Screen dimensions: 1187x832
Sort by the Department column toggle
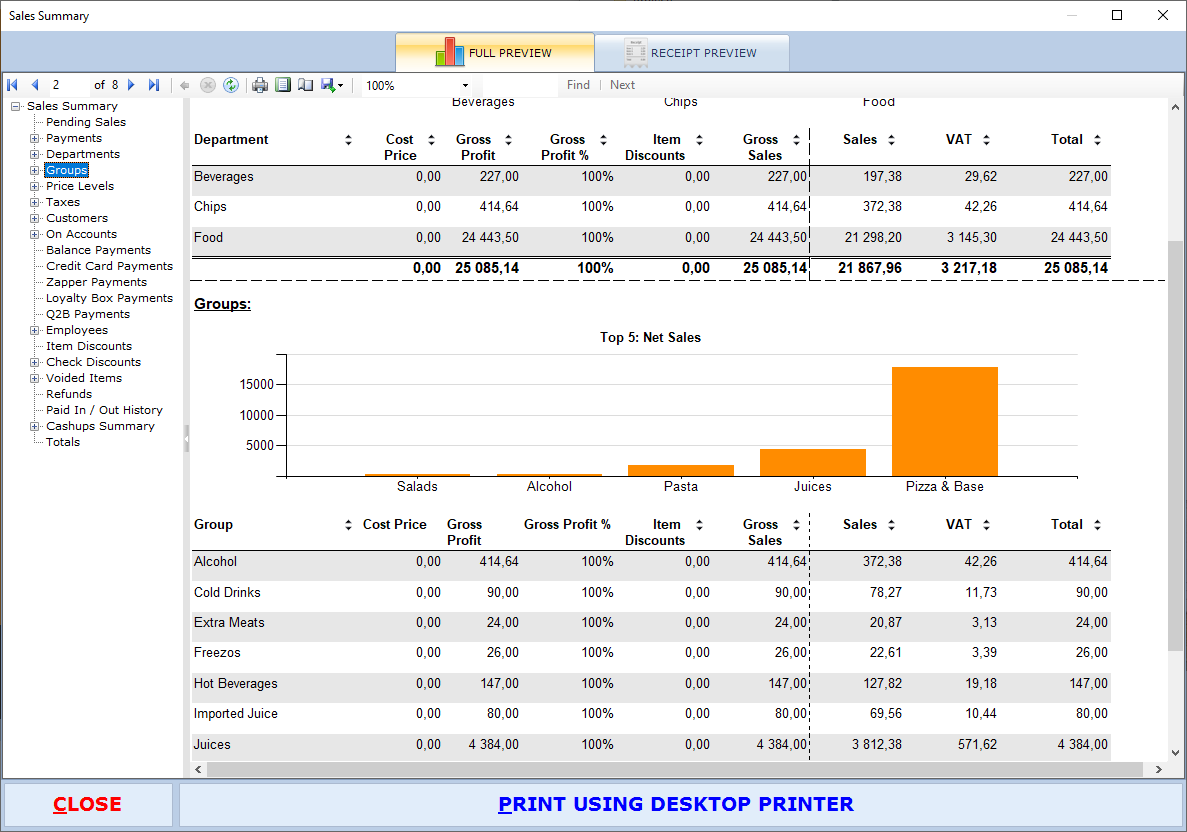pyautogui.click(x=348, y=140)
